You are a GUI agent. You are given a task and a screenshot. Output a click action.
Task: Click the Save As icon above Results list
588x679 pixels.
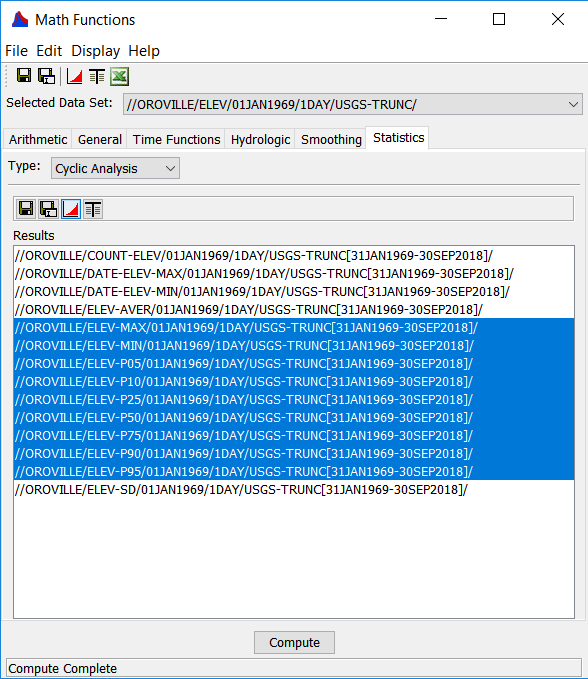[x=48, y=209]
